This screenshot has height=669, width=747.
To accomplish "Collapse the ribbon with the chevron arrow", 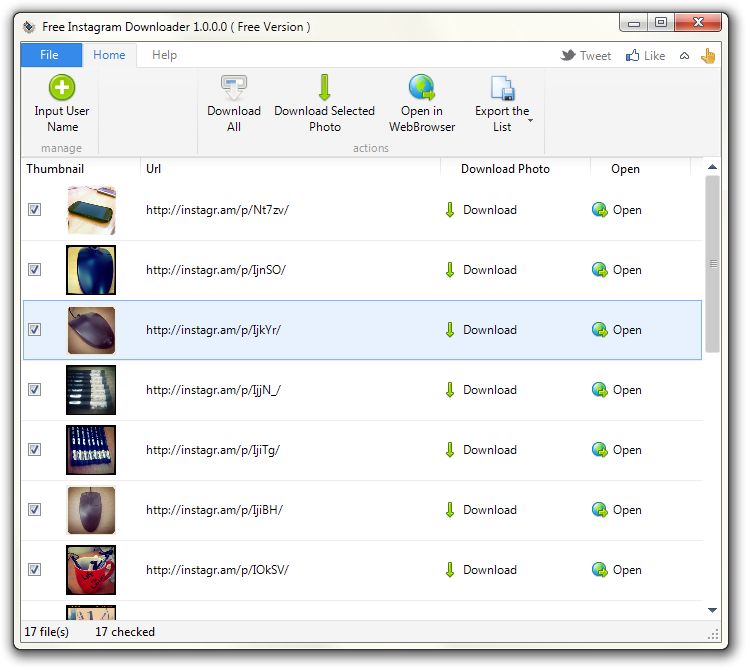I will (x=684, y=56).
